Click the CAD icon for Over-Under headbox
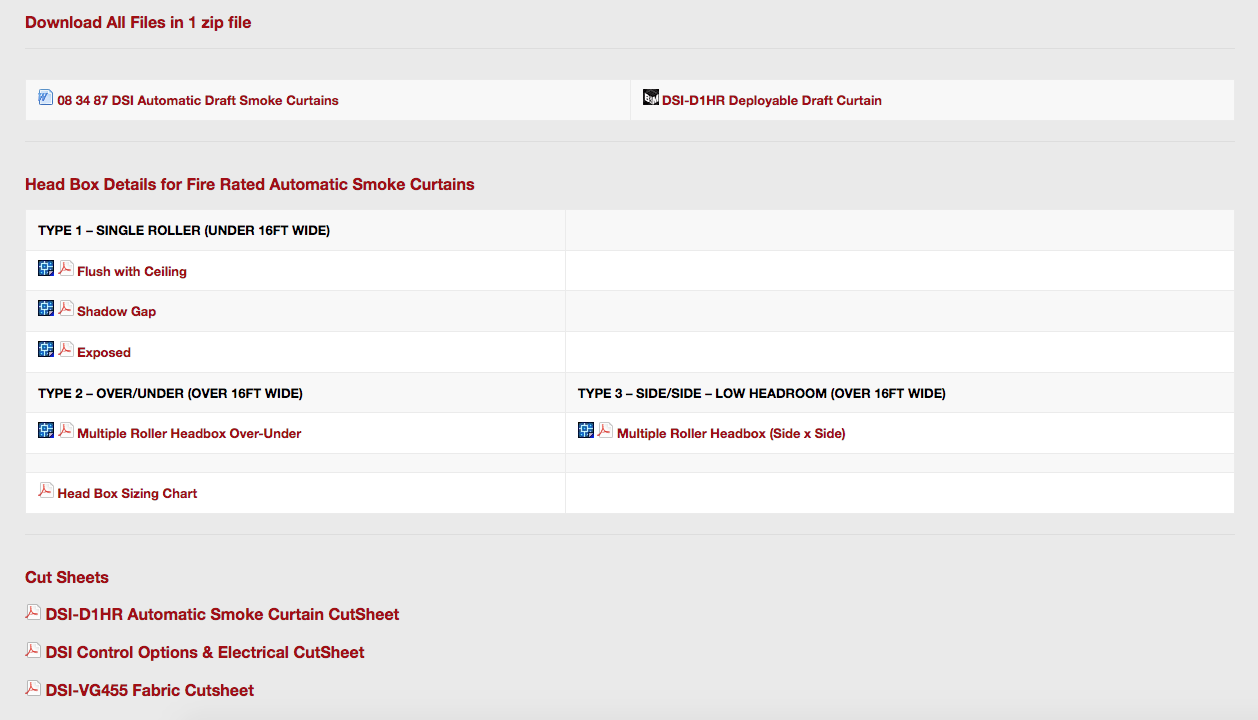The width and height of the screenshot is (1258, 720). [x=46, y=431]
